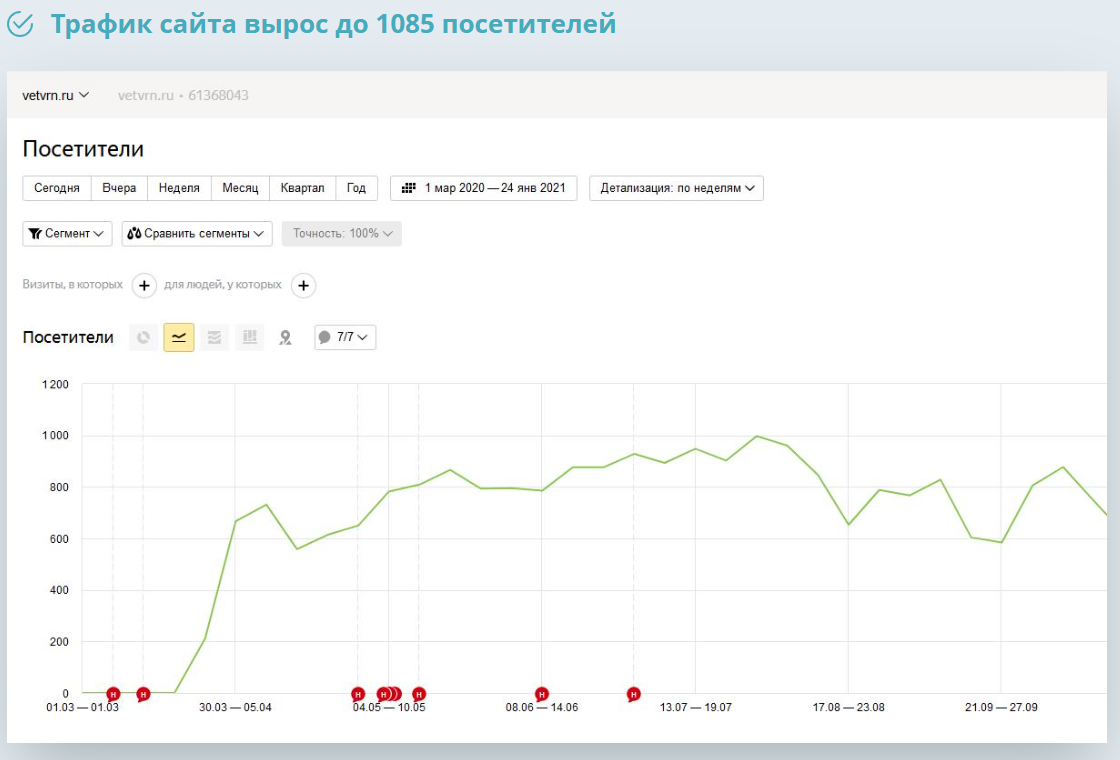
Task: Open calendar icon for date range
Action: (x=409, y=188)
